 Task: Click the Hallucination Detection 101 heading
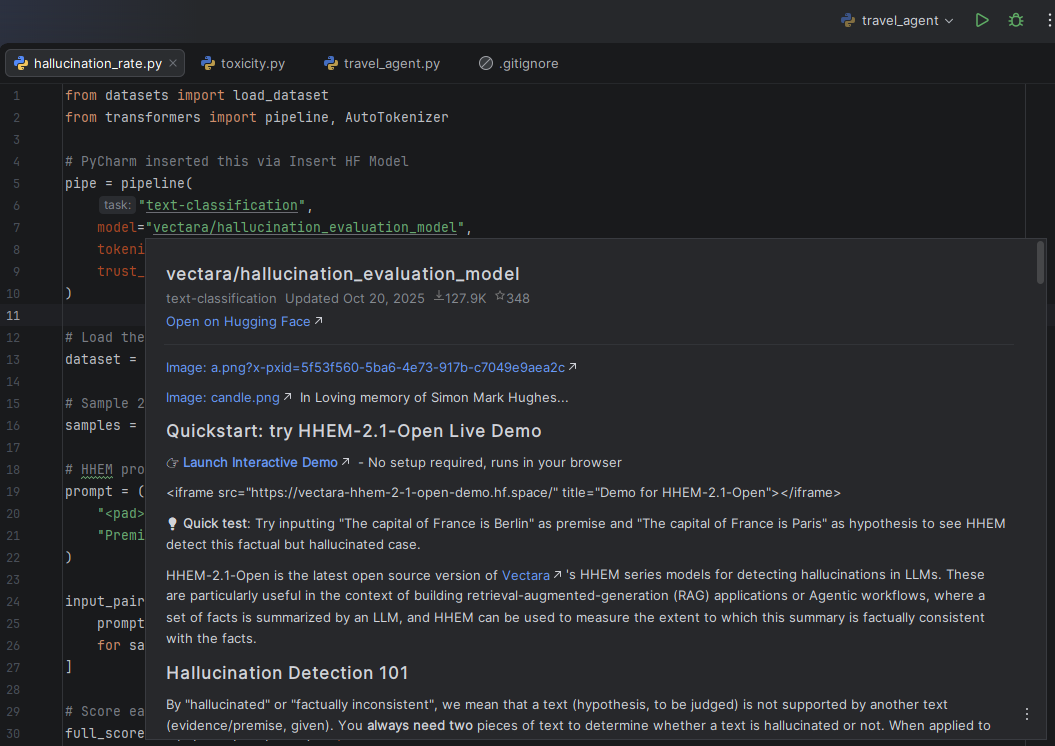[x=287, y=673]
